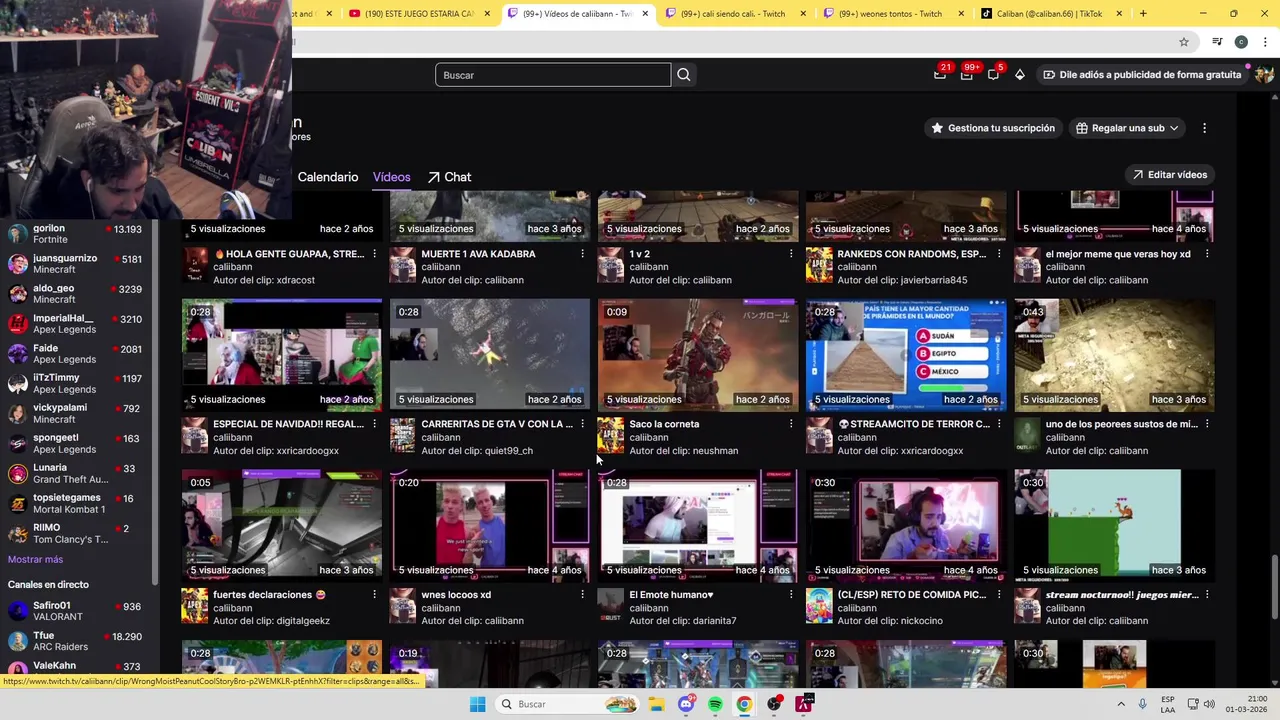Image resolution: width=1280 pixels, height=720 pixels.
Task: Switch to weones tontos Twitch browser tab
Action: pos(892,14)
